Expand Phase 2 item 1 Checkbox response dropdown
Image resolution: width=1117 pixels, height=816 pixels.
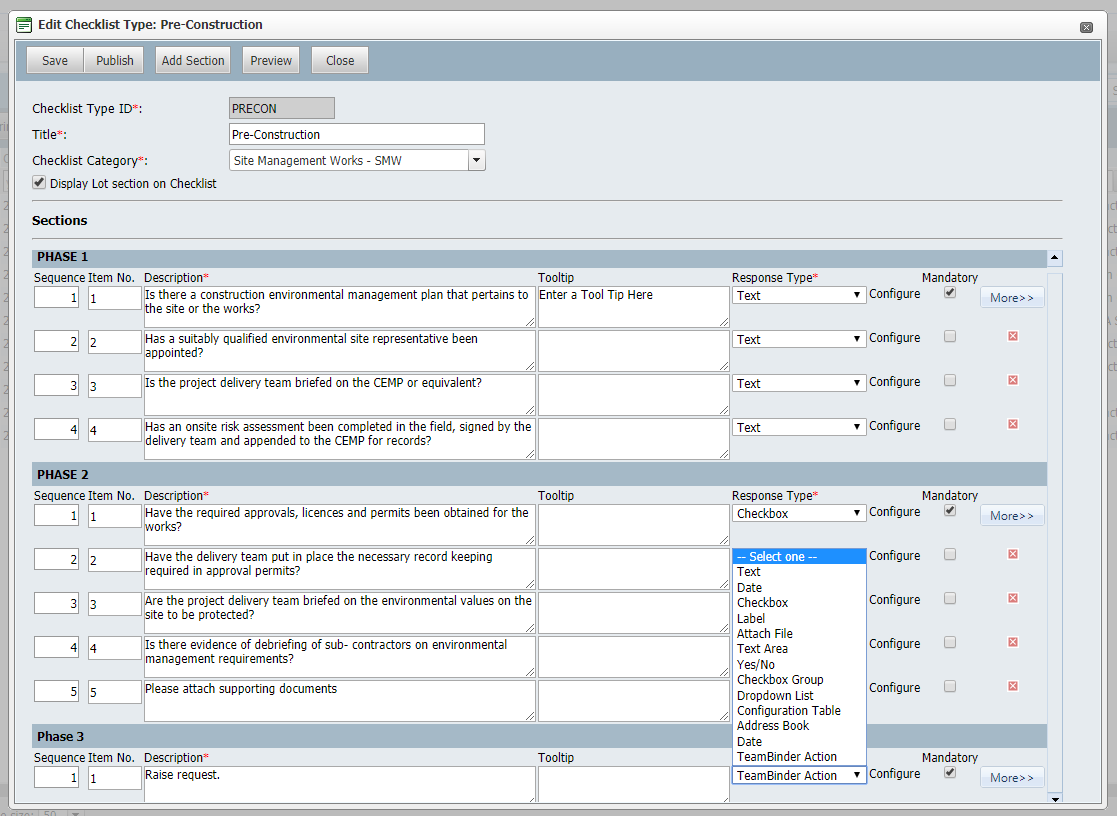click(x=798, y=513)
